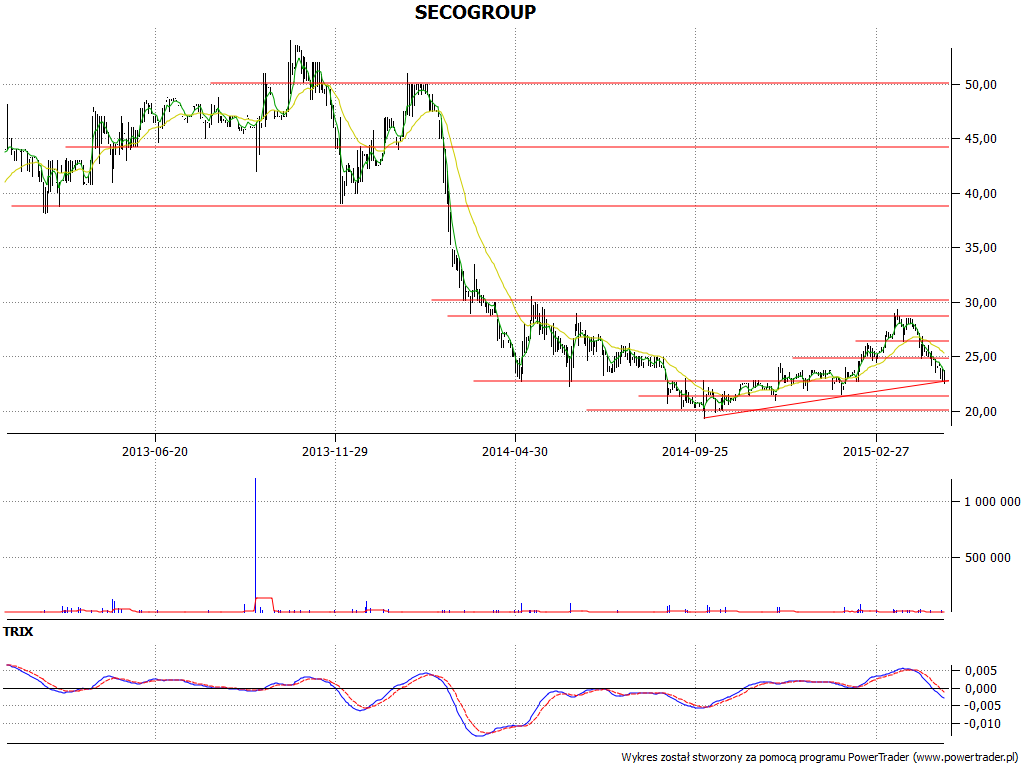Select the positive 0,005 TRIX axis label
The image size is (1024, 768).
click(x=981, y=671)
